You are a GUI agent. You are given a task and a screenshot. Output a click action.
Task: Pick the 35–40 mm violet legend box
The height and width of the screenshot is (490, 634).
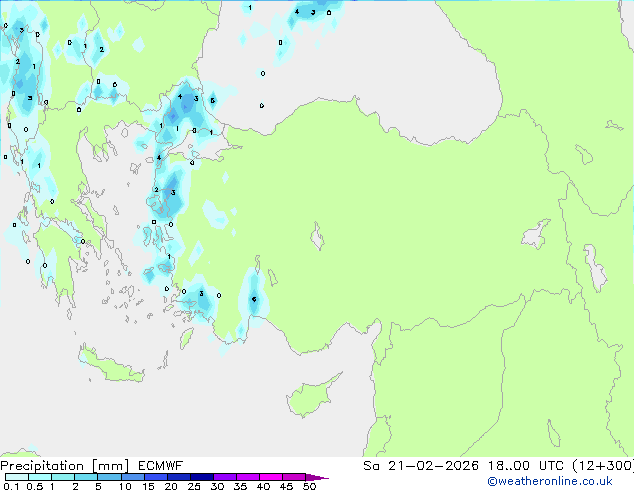click(247, 477)
